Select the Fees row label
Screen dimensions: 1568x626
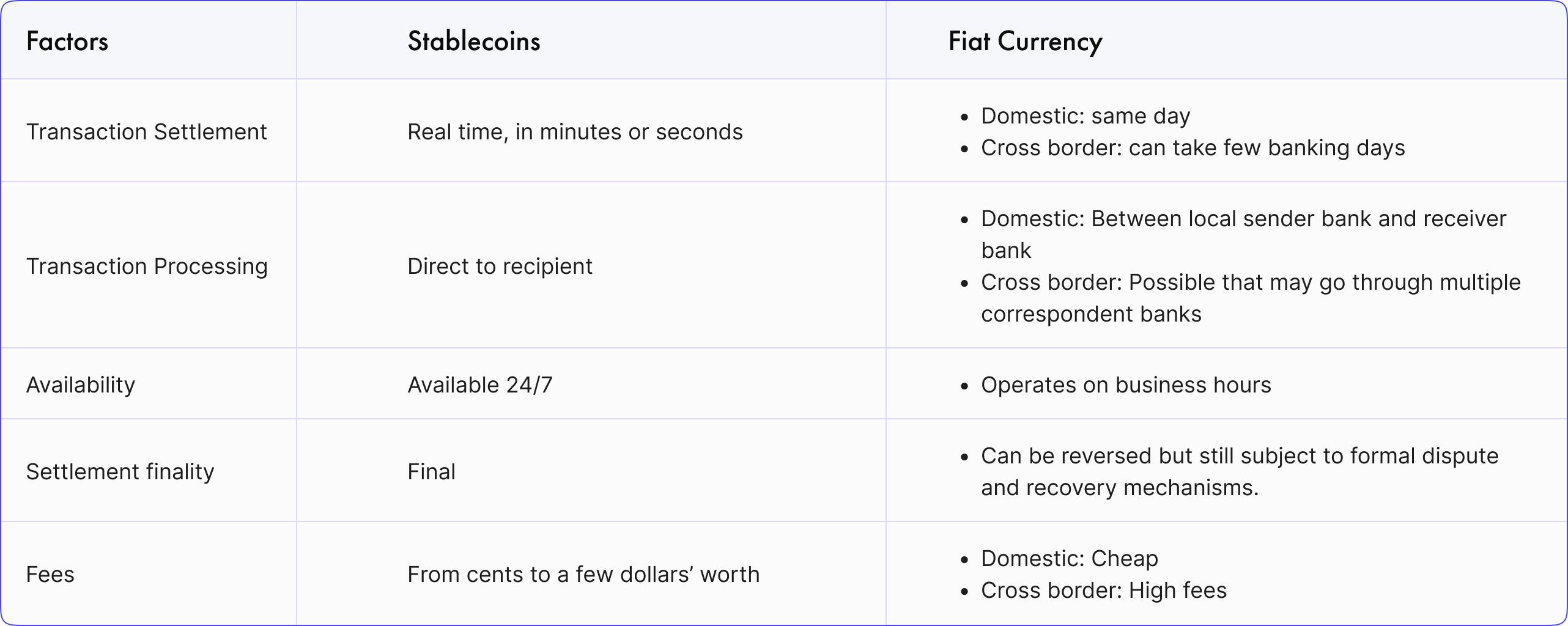(x=50, y=575)
